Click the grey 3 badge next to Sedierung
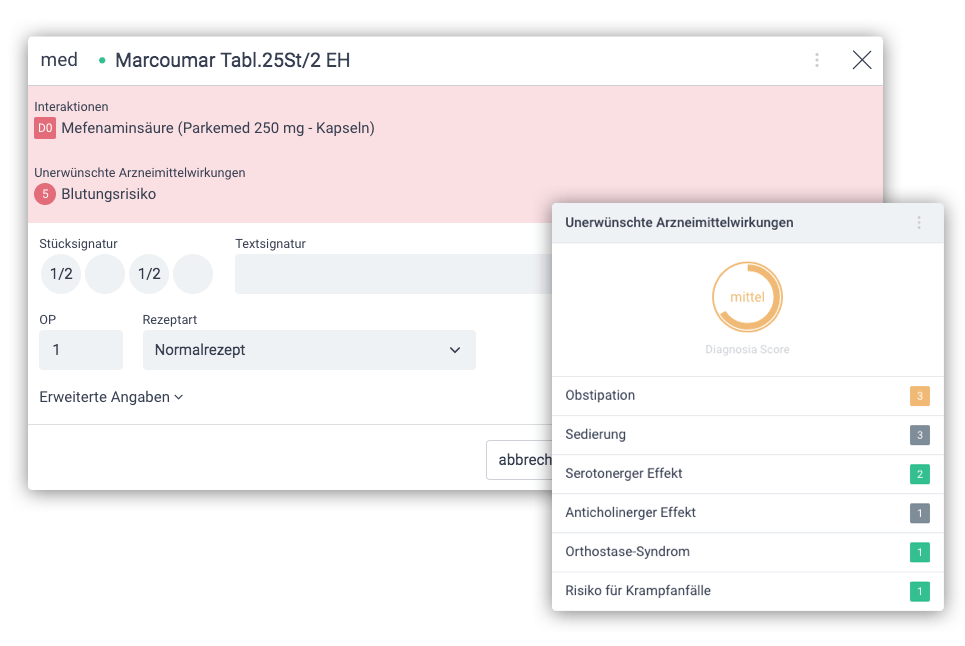 click(919, 435)
